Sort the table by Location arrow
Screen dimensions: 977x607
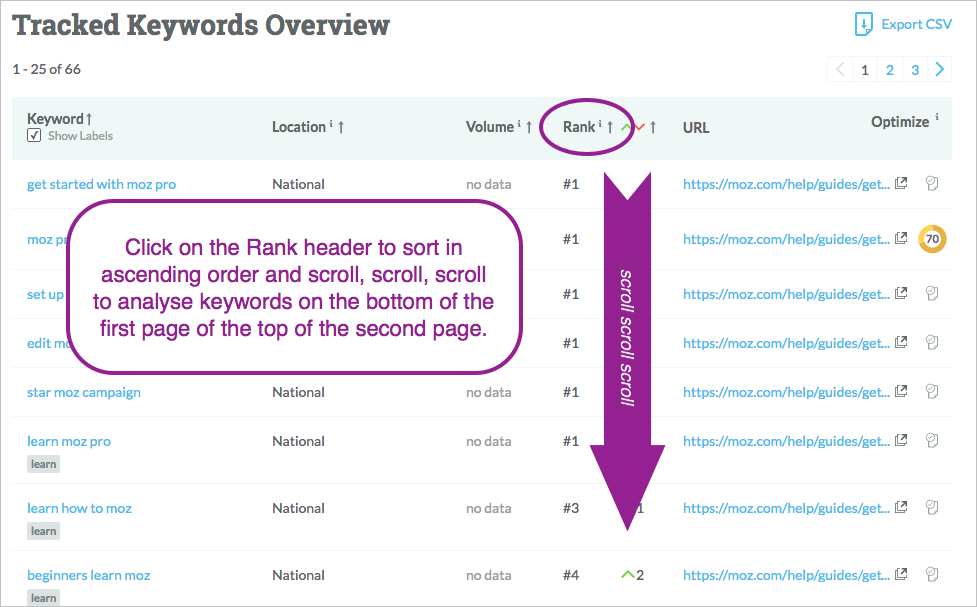pyautogui.click(x=341, y=127)
